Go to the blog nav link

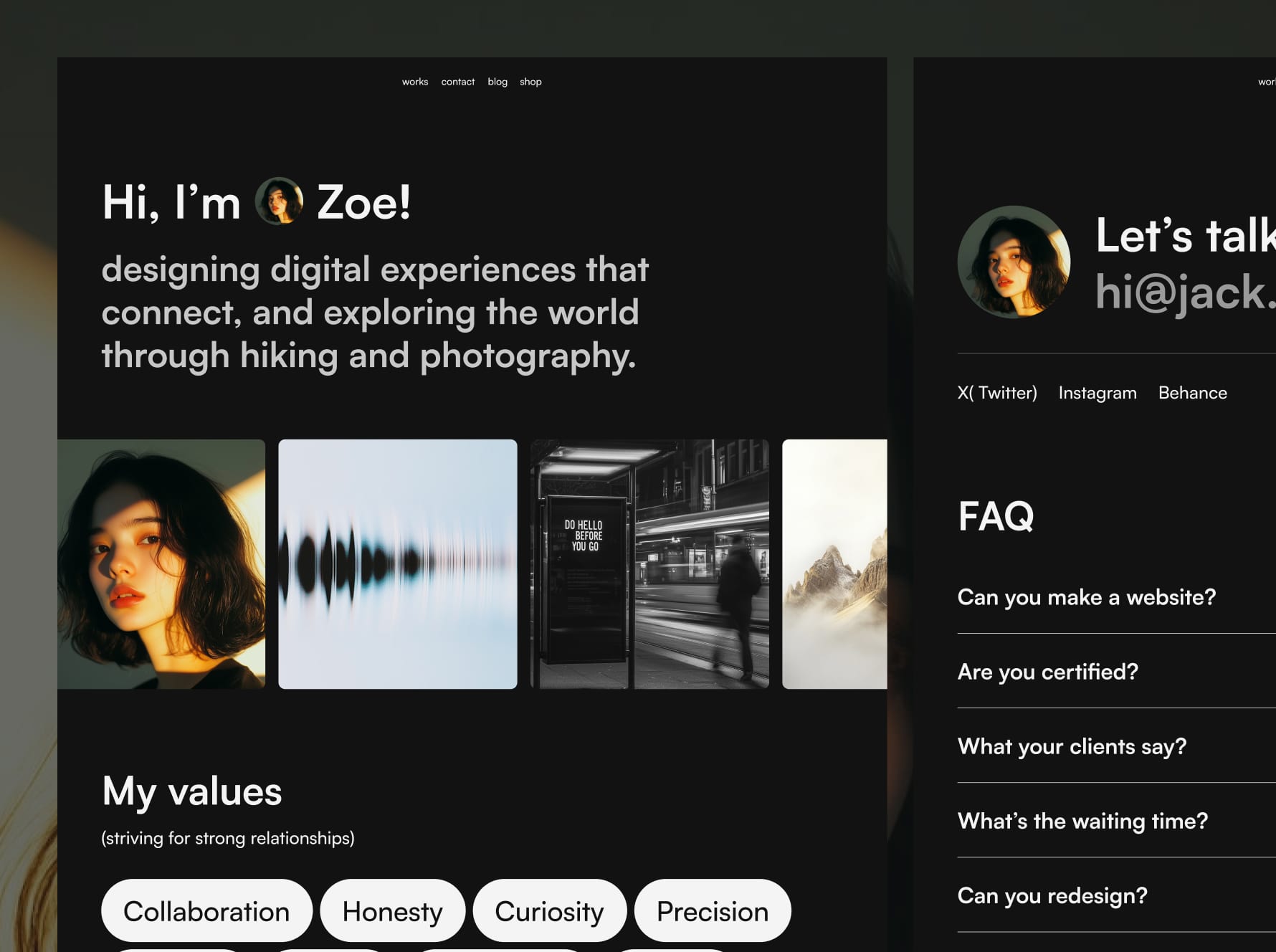497,82
